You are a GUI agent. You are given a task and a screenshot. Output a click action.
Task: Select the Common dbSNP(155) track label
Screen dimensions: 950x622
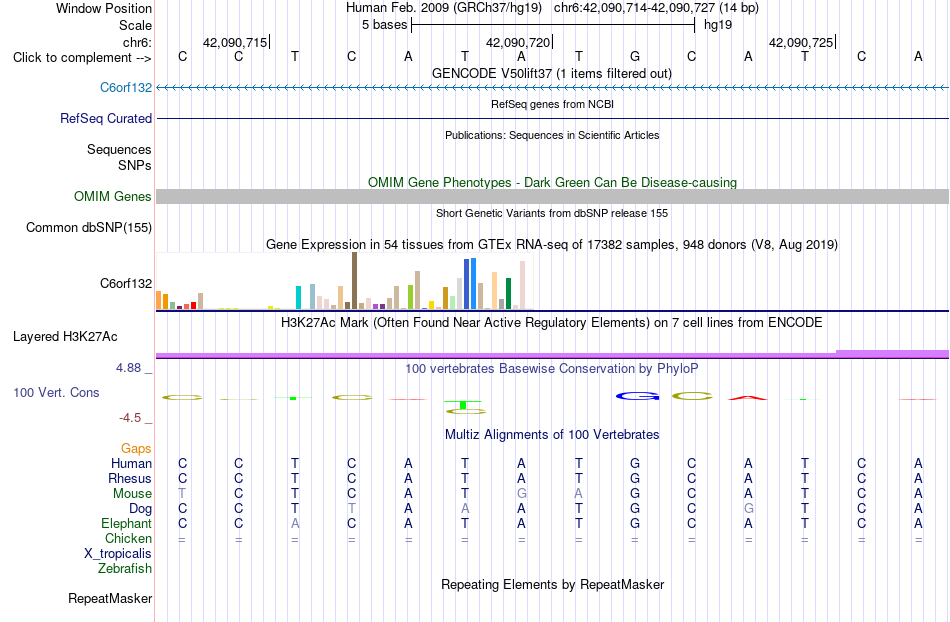pos(88,227)
